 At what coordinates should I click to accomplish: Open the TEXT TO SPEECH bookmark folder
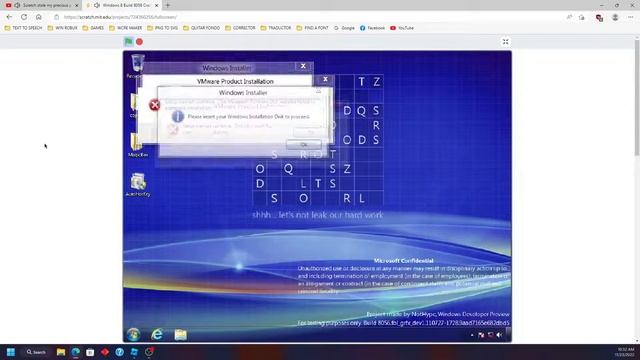23,28
